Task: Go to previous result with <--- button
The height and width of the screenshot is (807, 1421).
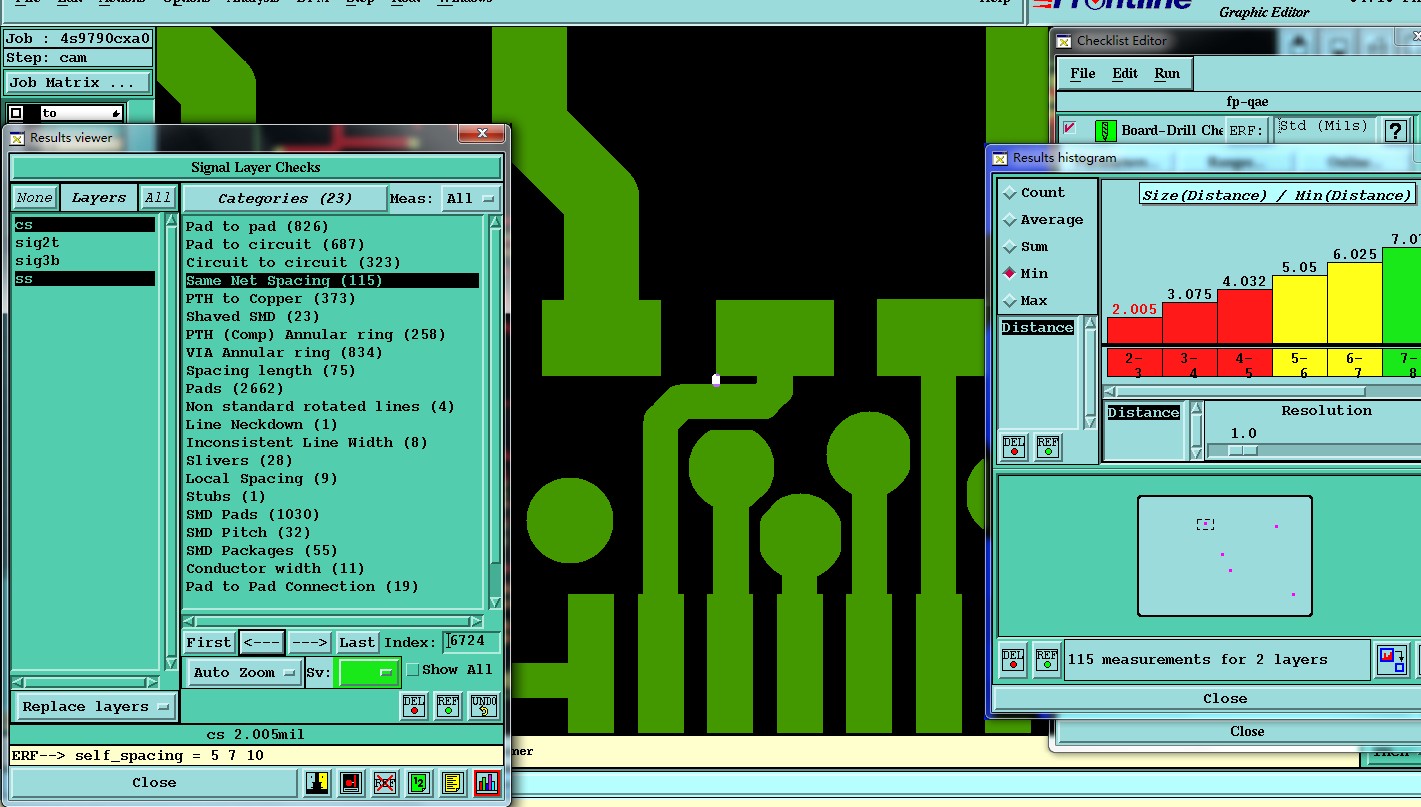Action: [x=262, y=642]
